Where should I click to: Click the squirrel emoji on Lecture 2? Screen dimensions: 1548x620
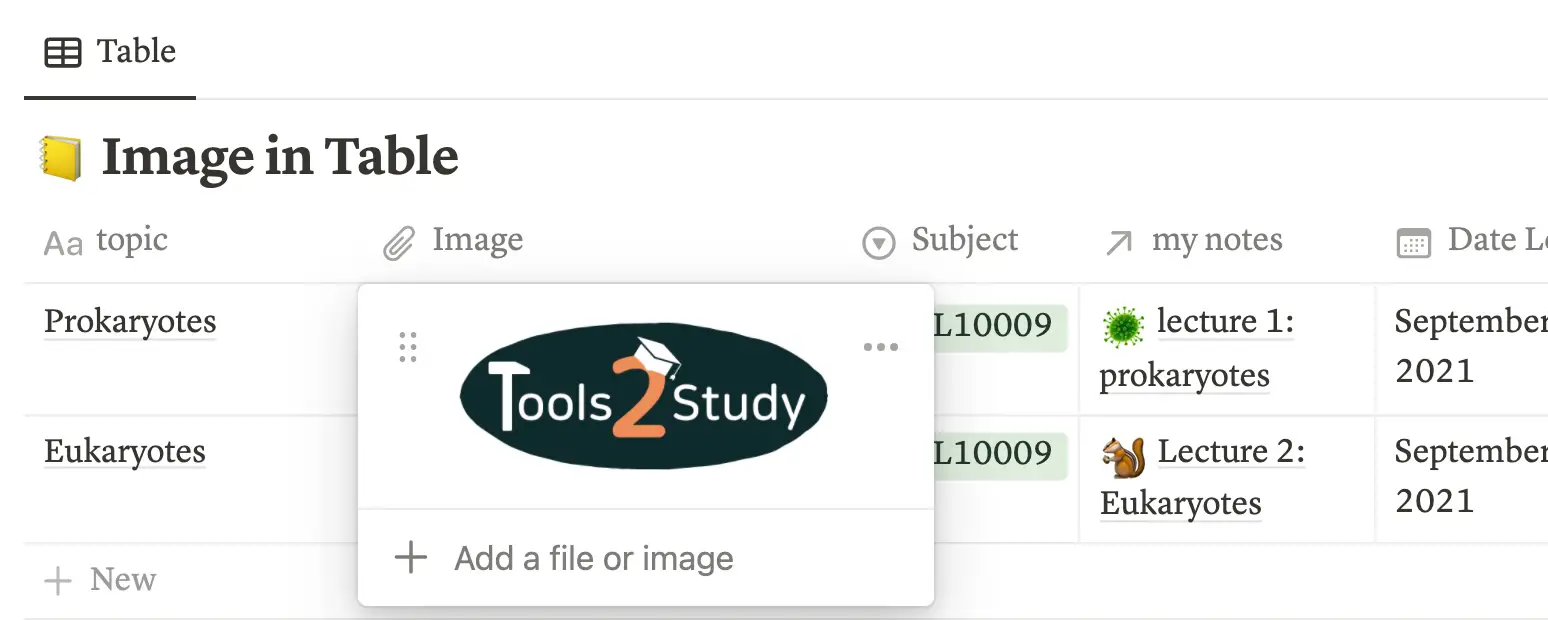pyautogui.click(x=1124, y=452)
